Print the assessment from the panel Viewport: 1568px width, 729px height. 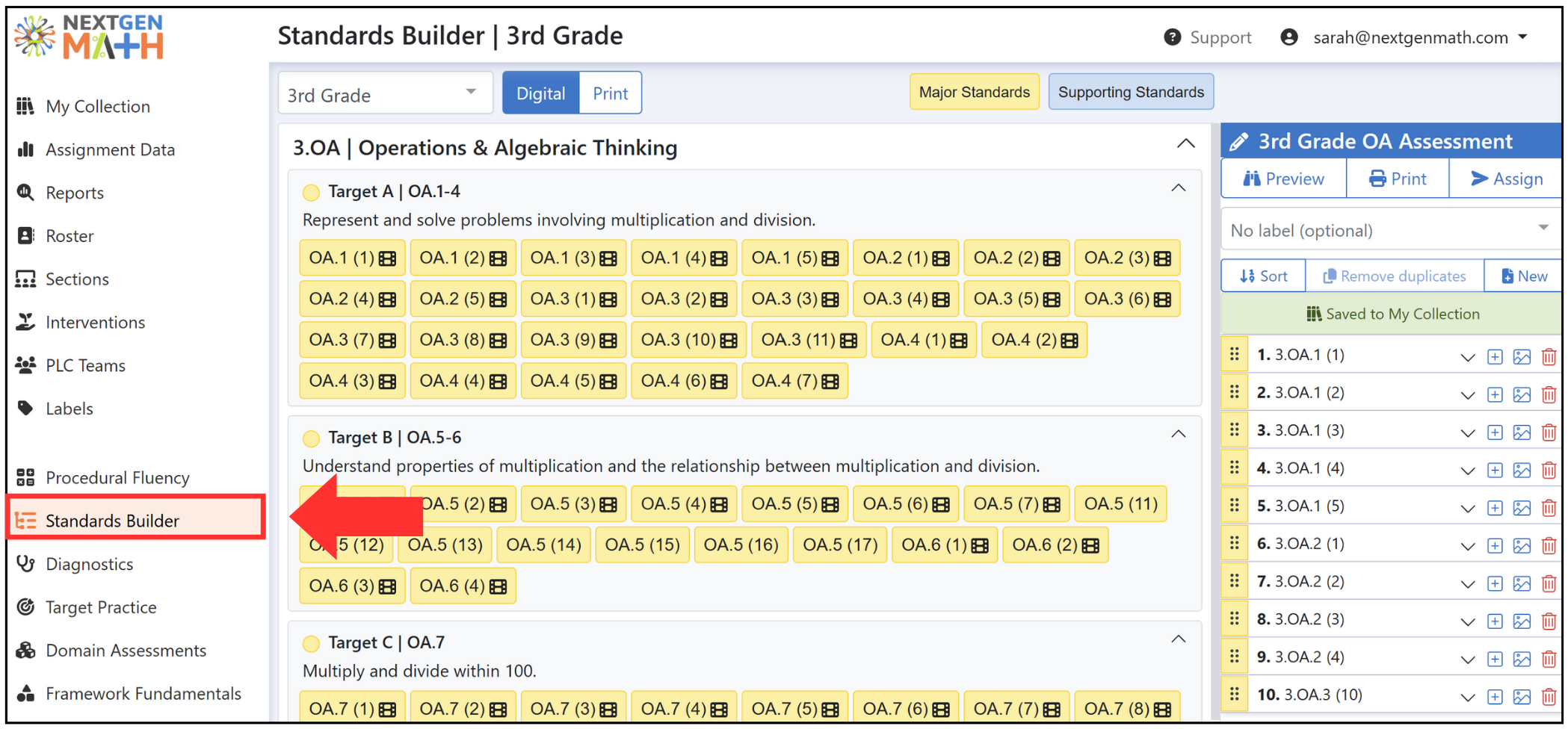pos(1398,179)
